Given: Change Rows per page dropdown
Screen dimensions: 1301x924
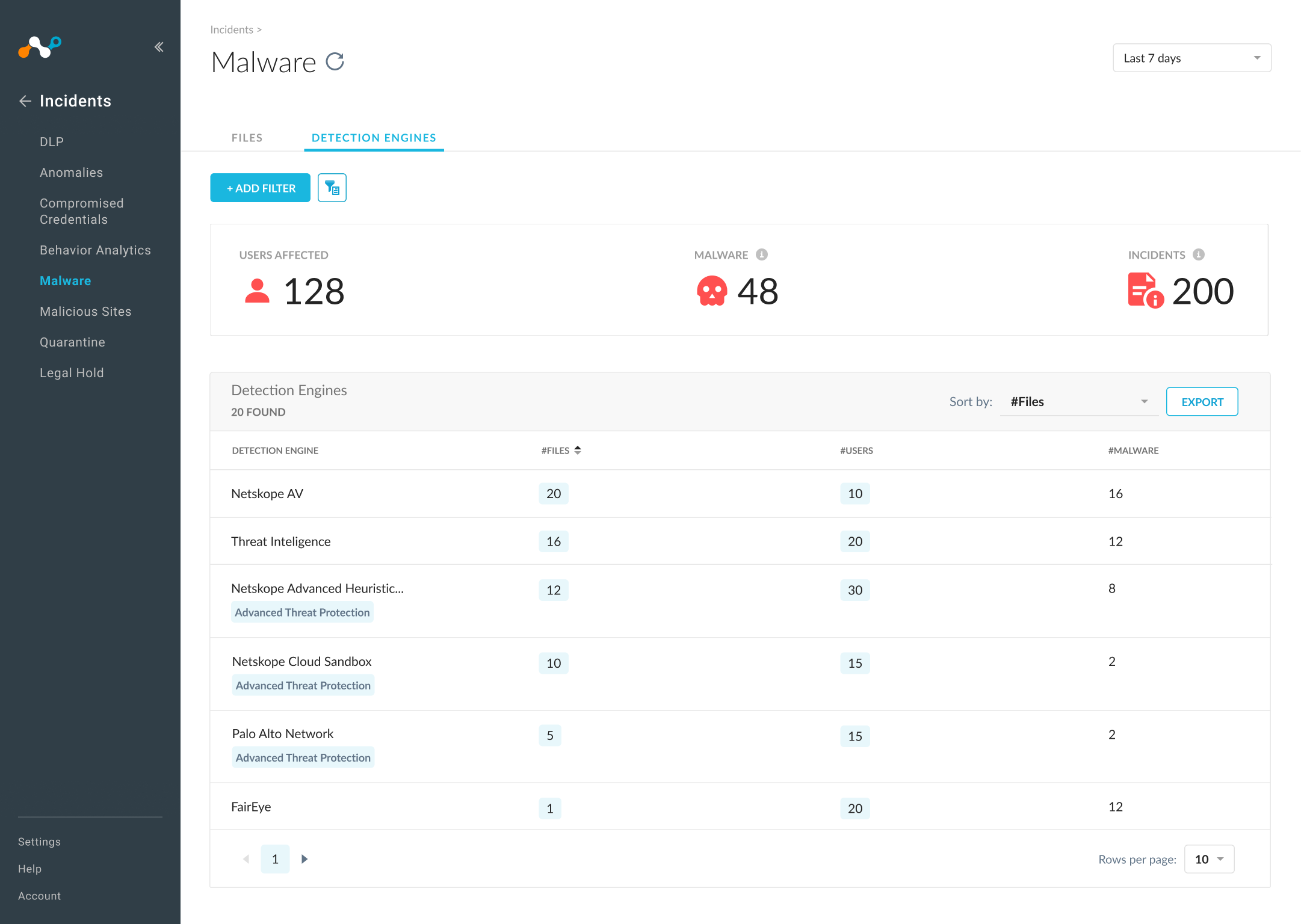Looking at the screenshot, I should click(x=1208, y=859).
